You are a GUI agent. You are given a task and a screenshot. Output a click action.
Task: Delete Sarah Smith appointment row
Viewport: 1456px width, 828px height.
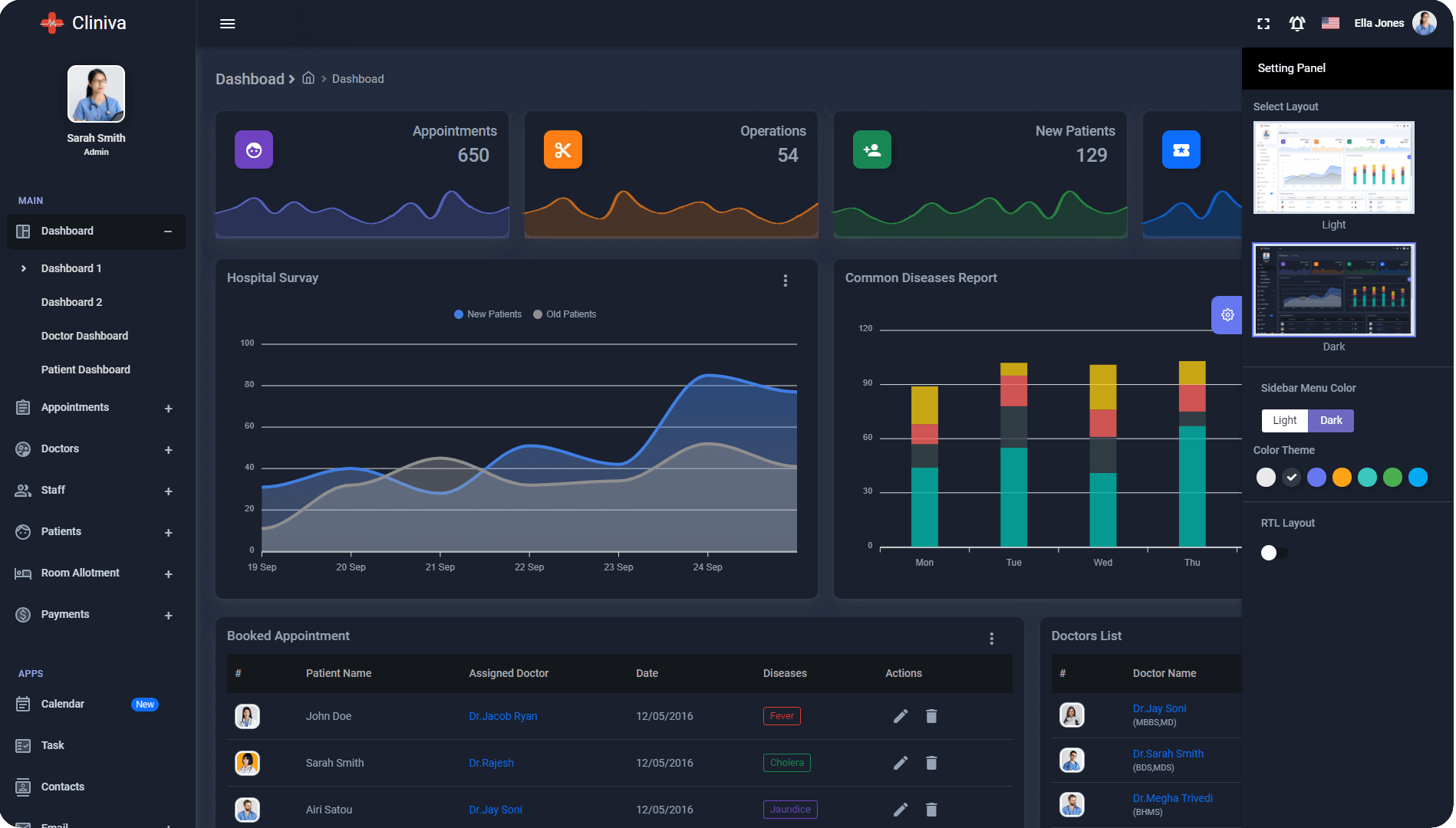pyautogui.click(x=931, y=763)
